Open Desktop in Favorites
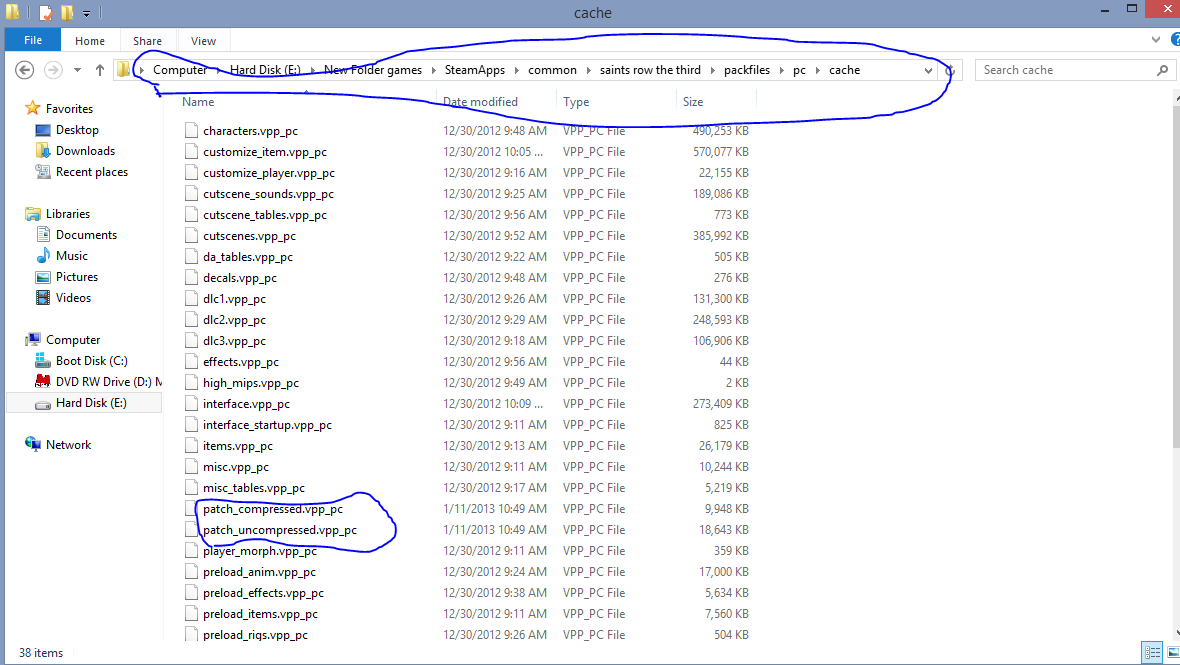The width and height of the screenshot is (1180, 665). pyautogui.click(x=77, y=130)
